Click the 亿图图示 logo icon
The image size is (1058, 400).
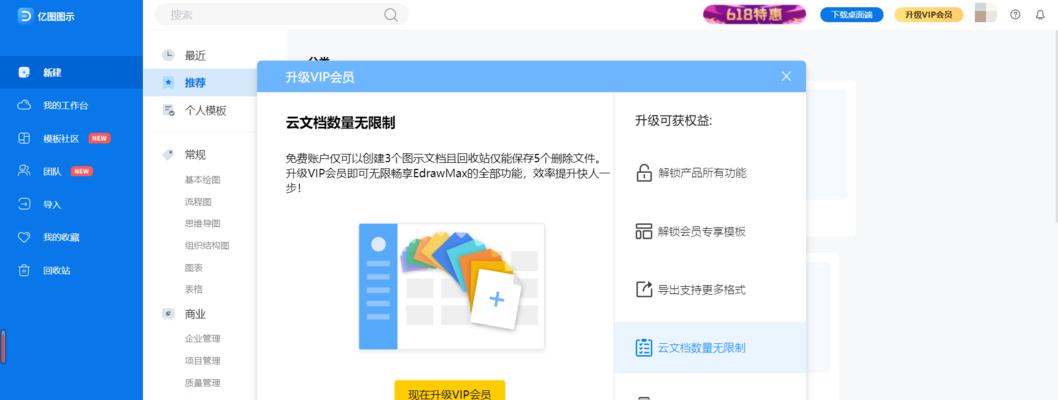pos(25,16)
